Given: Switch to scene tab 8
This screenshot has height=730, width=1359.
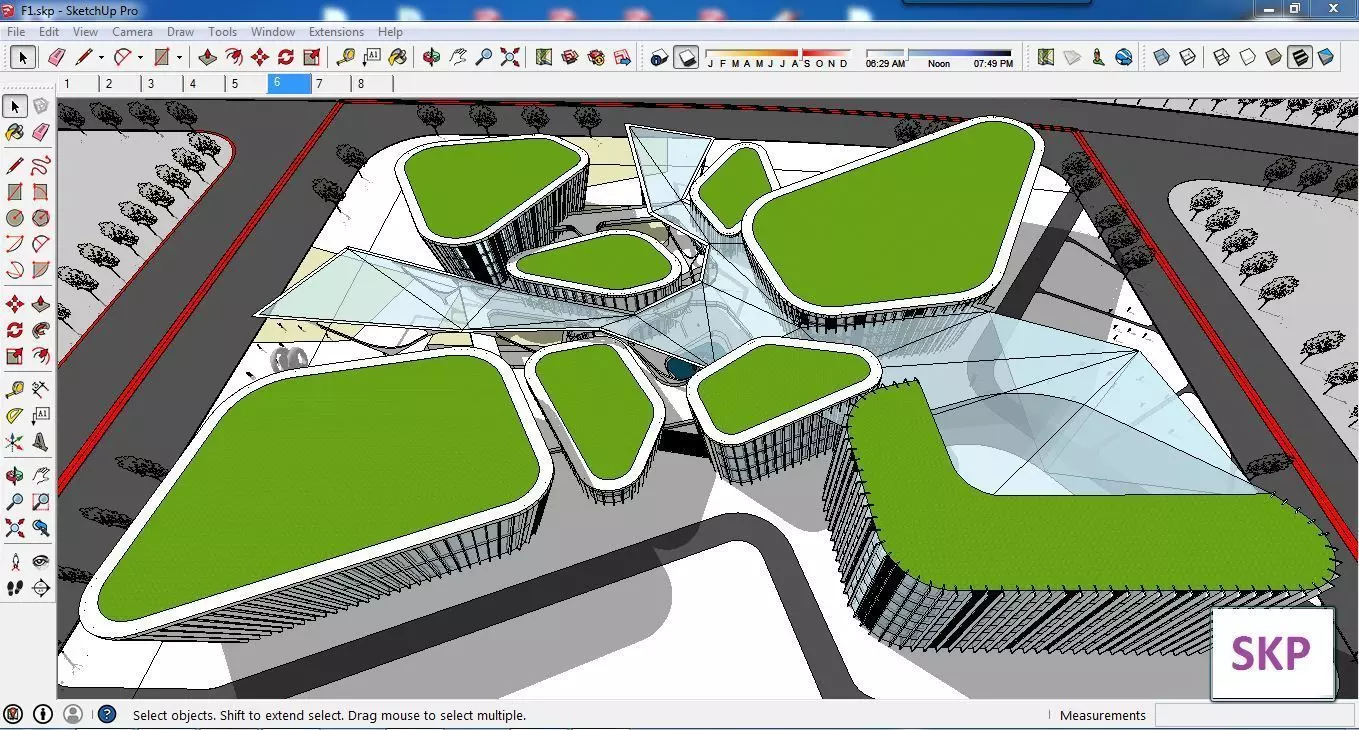Looking at the screenshot, I should (372, 84).
